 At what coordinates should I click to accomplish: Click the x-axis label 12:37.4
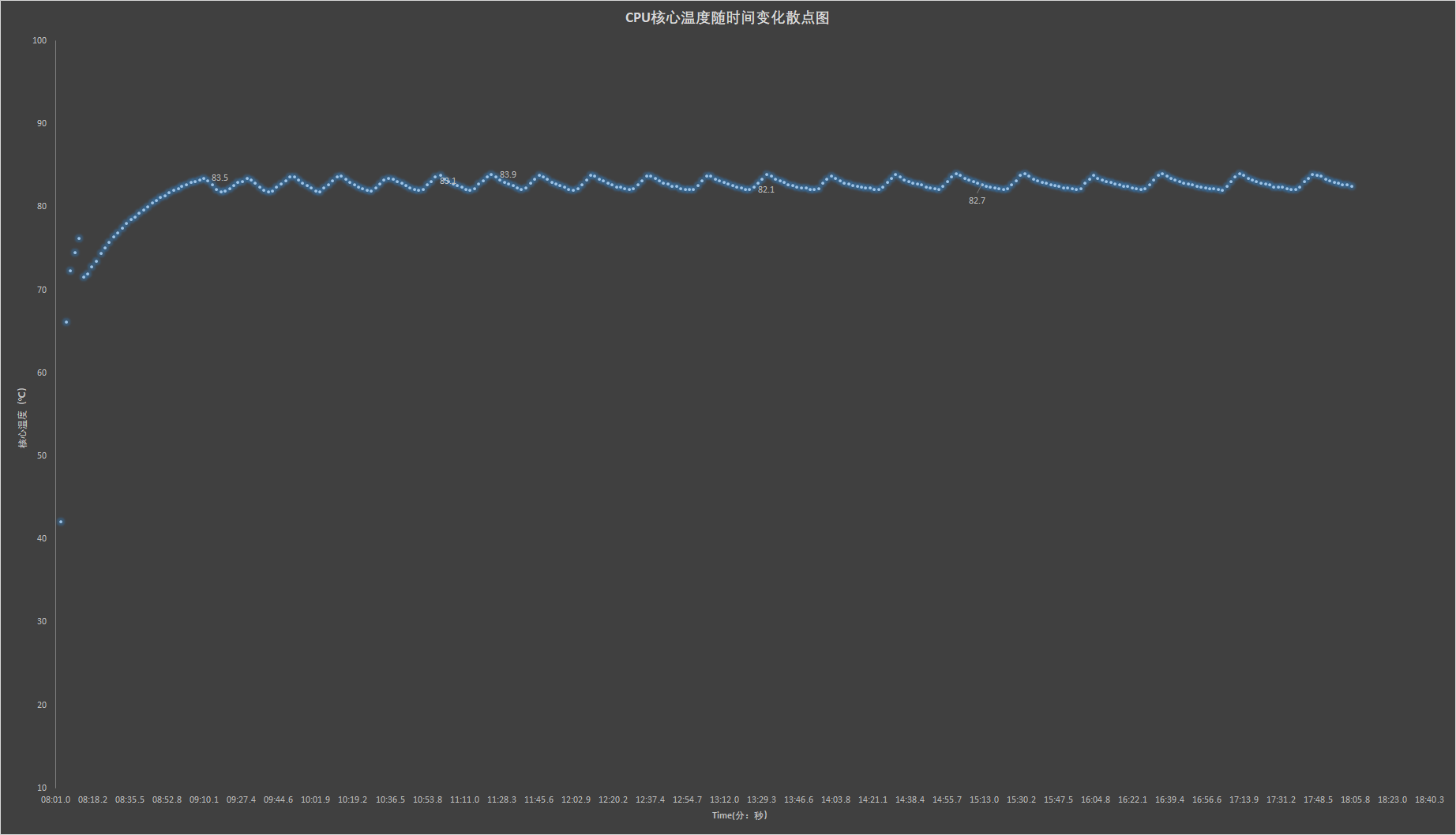click(x=650, y=799)
